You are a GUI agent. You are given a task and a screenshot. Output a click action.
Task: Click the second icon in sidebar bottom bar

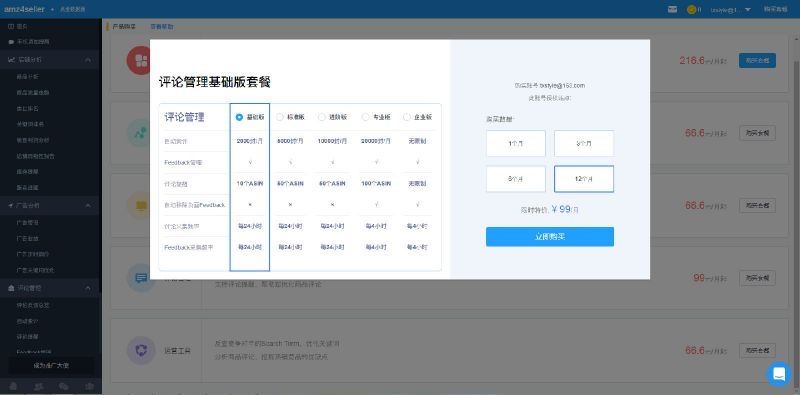[x=39, y=386]
